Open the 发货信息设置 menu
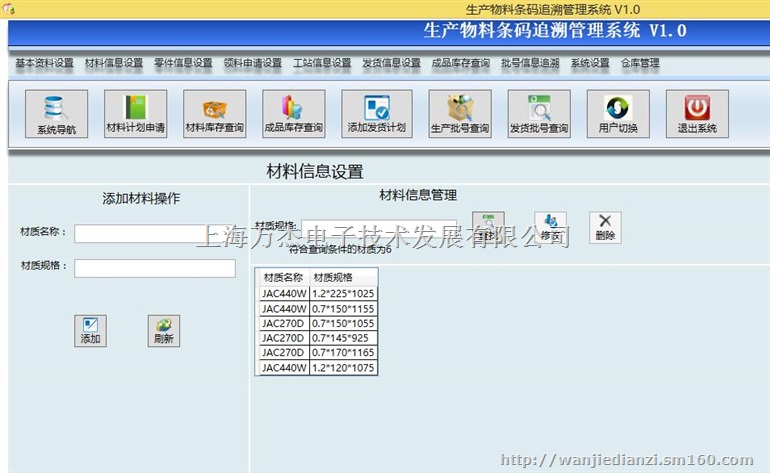Image resolution: width=770 pixels, height=473 pixels. (391, 63)
